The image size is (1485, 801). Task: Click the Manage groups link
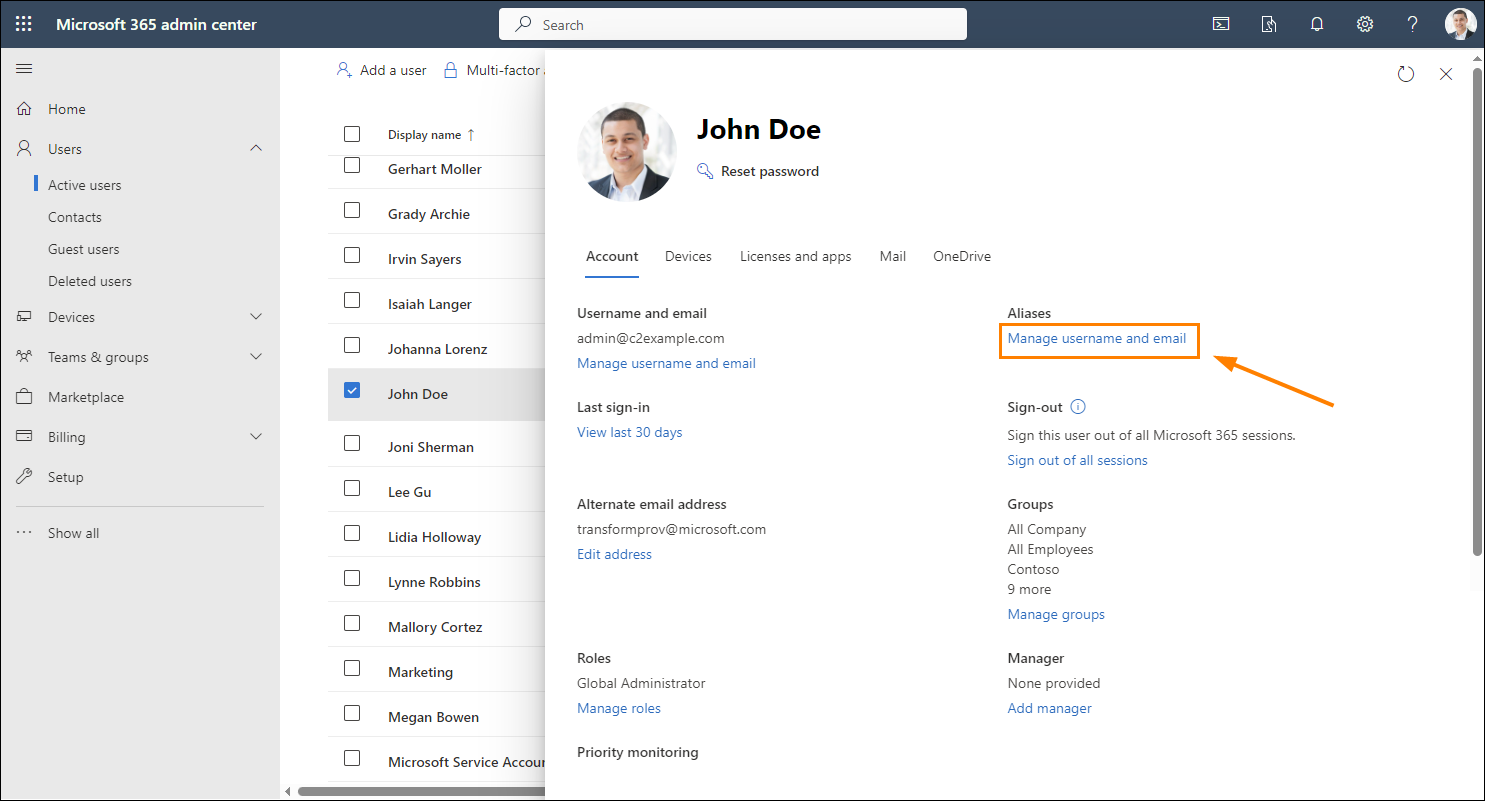pyautogui.click(x=1056, y=614)
